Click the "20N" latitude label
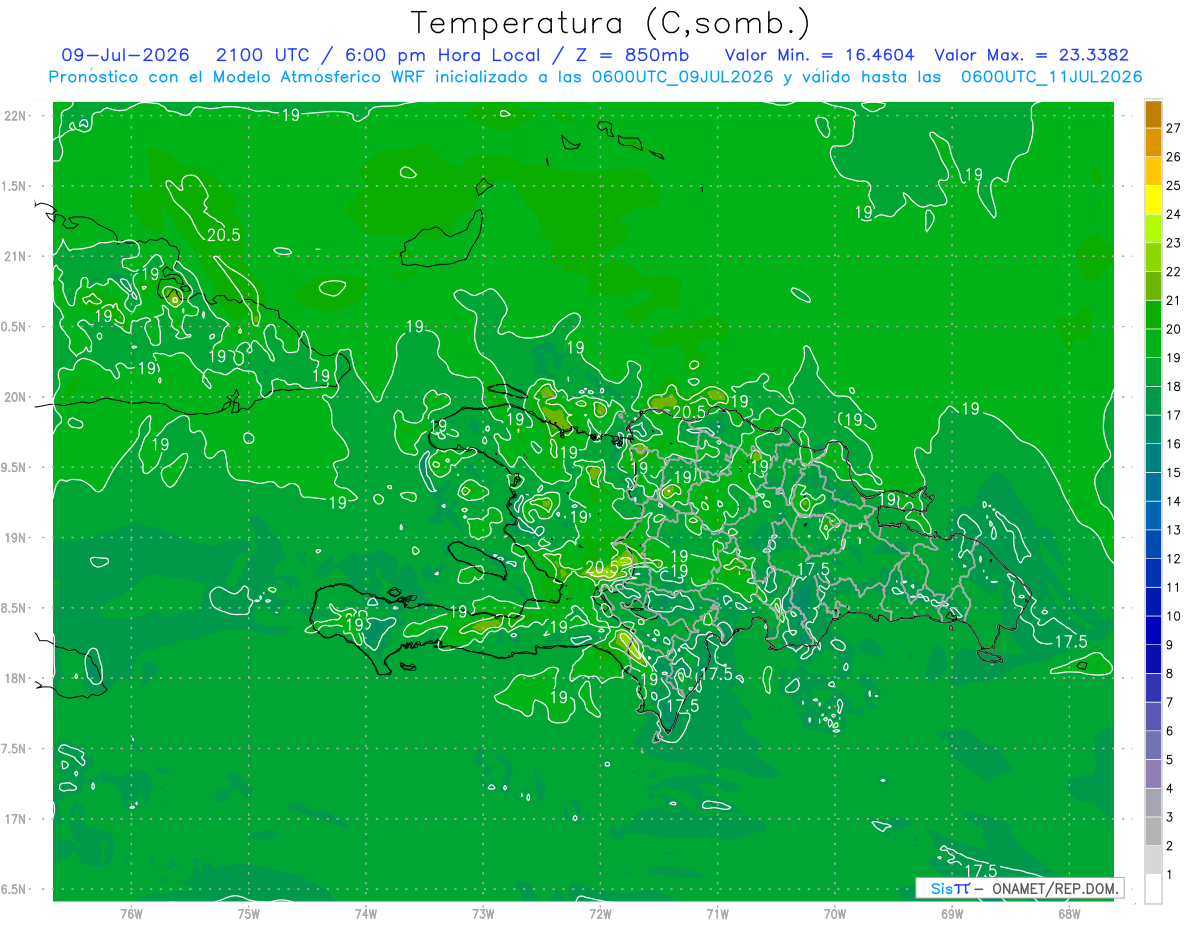 coord(16,397)
